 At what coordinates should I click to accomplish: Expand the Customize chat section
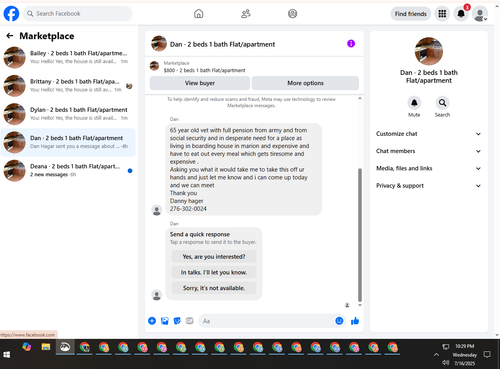coord(429,134)
